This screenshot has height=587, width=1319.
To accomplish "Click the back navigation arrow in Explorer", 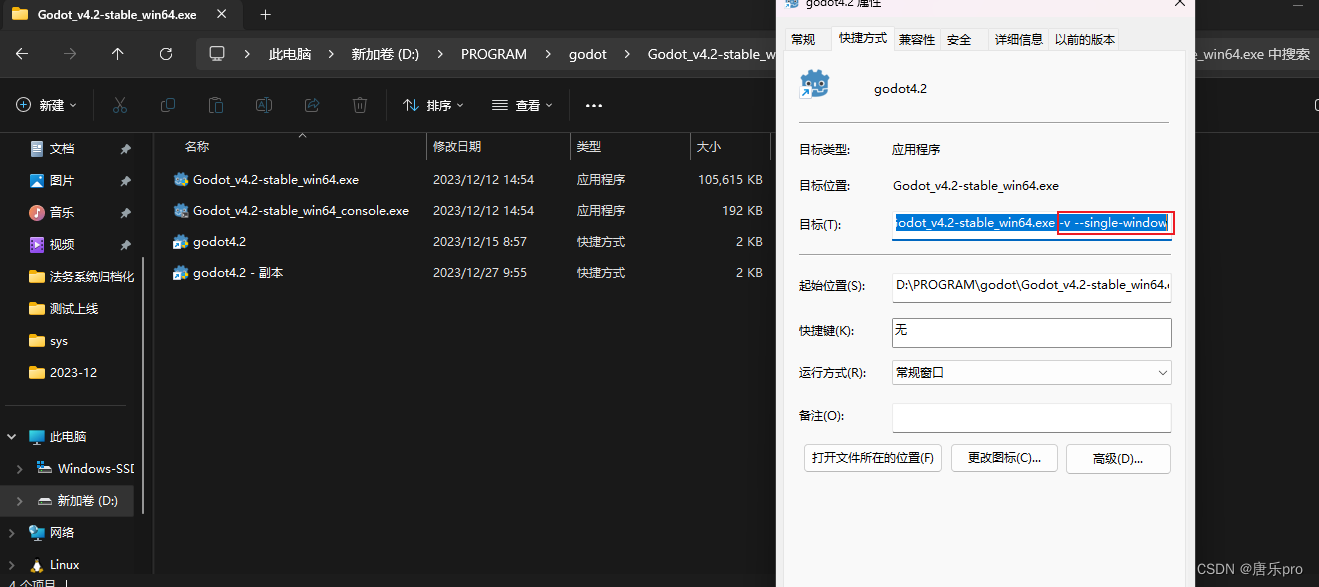I will point(22,54).
